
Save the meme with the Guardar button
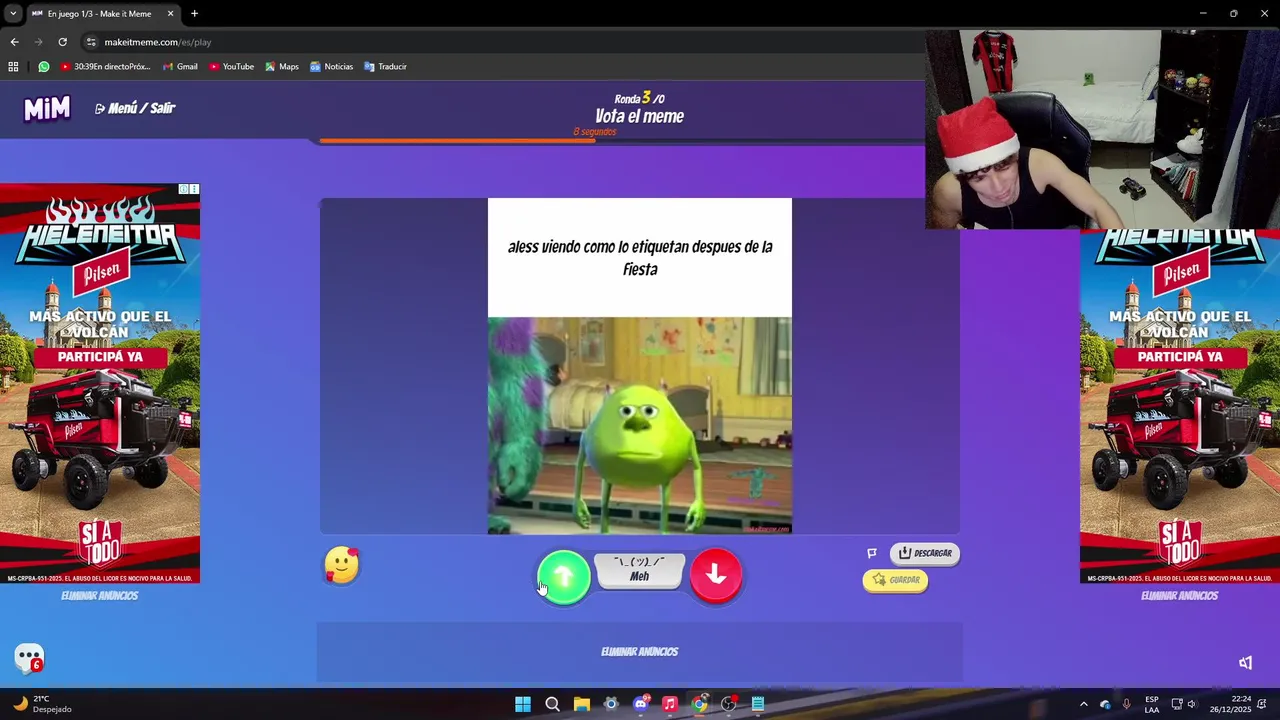tap(895, 580)
